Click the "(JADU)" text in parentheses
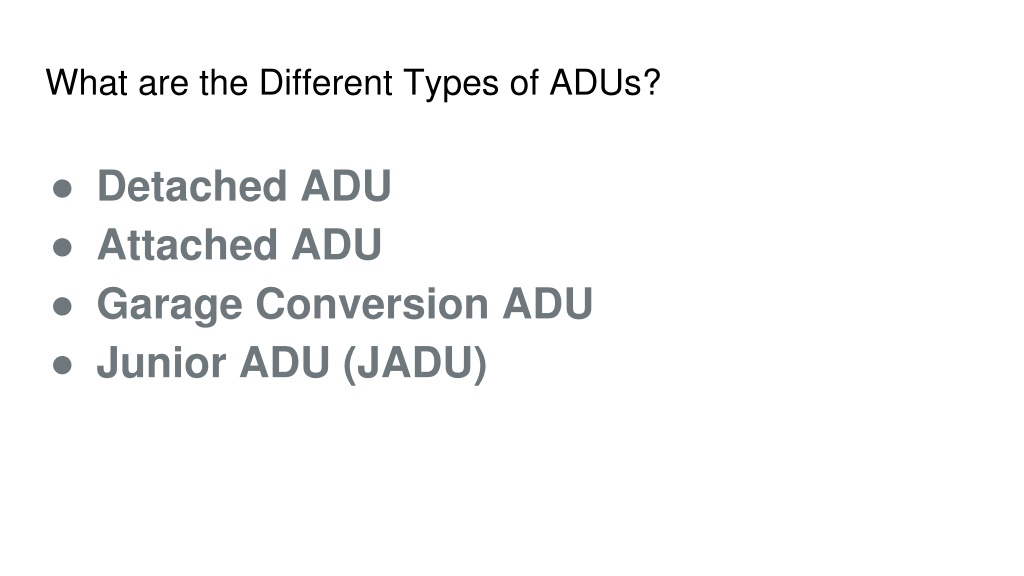The image size is (1024, 576). point(415,364)
